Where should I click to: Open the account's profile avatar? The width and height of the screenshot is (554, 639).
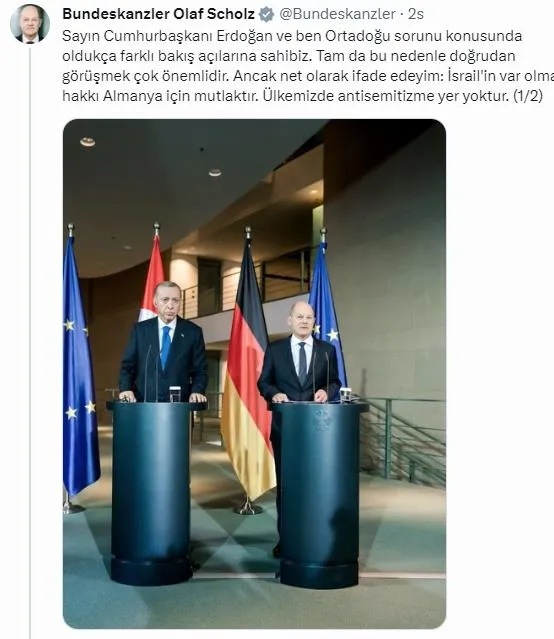tap(30, 24)
